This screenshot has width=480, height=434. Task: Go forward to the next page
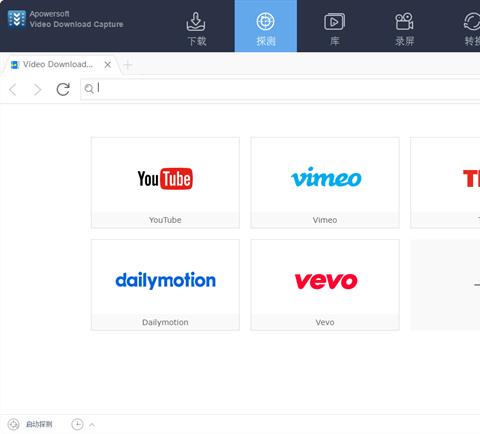coord(37,89)
